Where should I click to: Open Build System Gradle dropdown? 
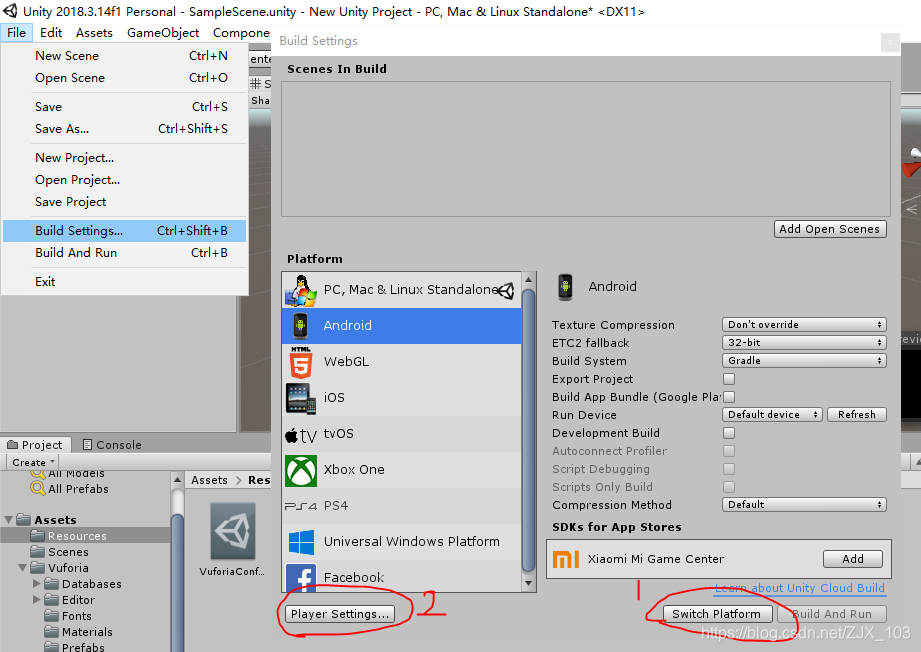point(804,361)
